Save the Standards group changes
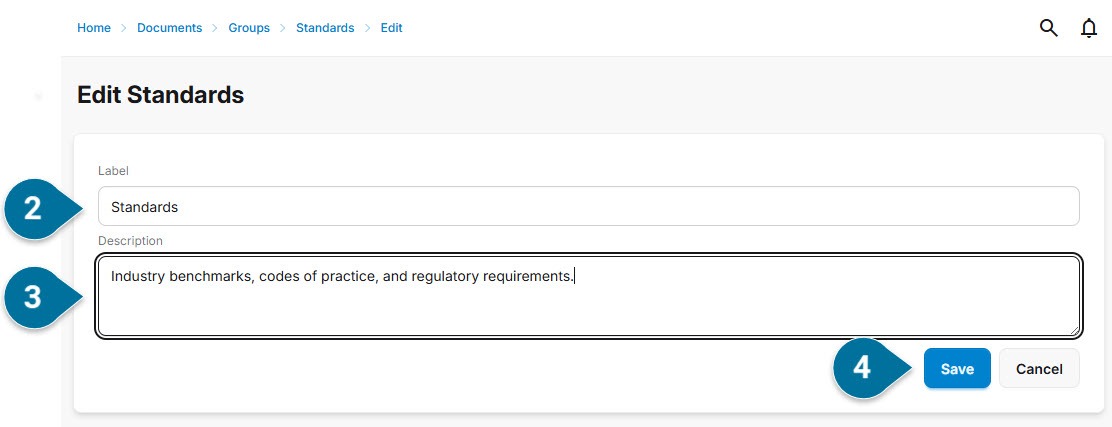1112x427 pixels. [x=957, y=368]
